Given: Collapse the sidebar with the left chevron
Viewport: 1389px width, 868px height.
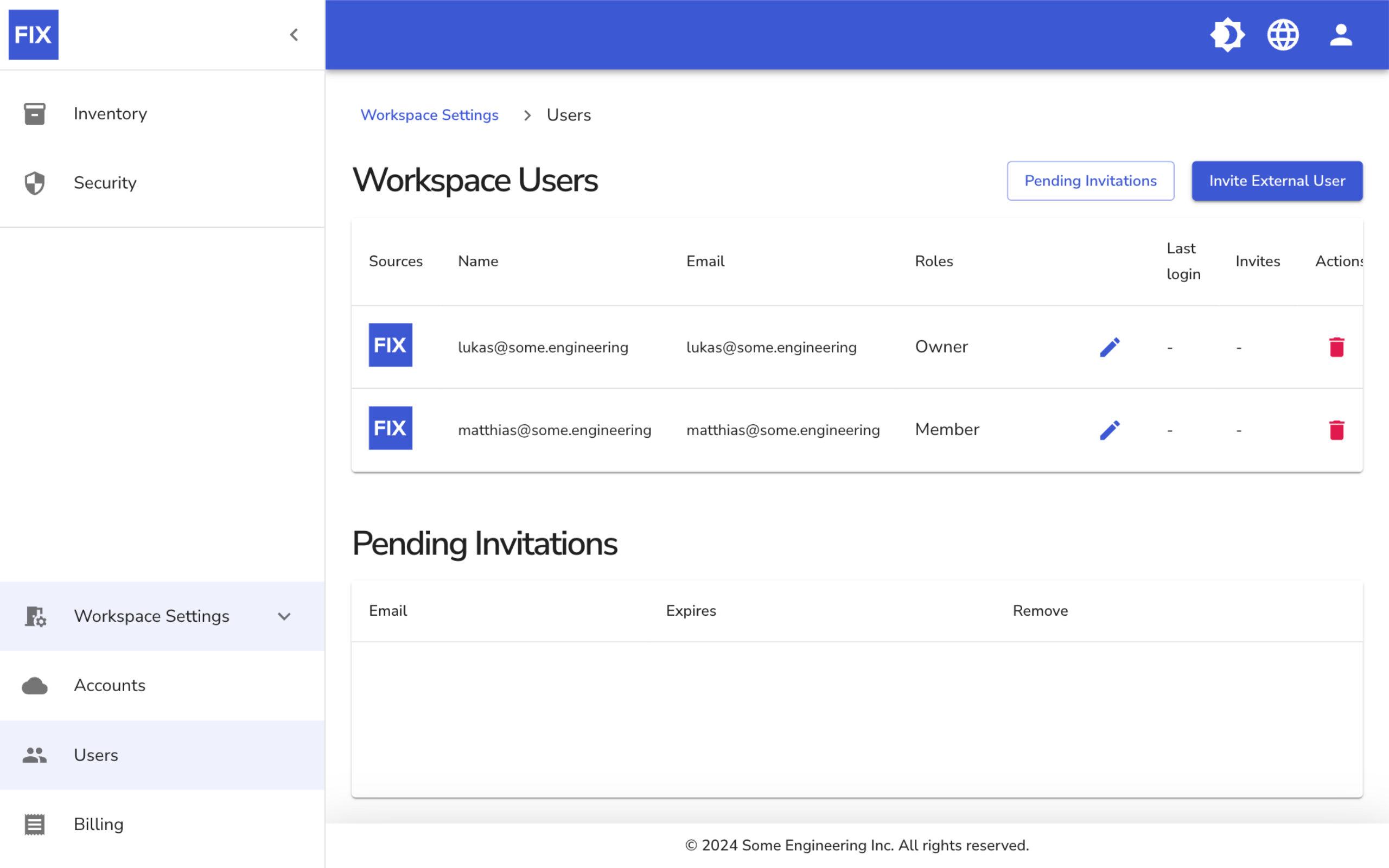Looking at the screenshot, I should tap(294, 35).
